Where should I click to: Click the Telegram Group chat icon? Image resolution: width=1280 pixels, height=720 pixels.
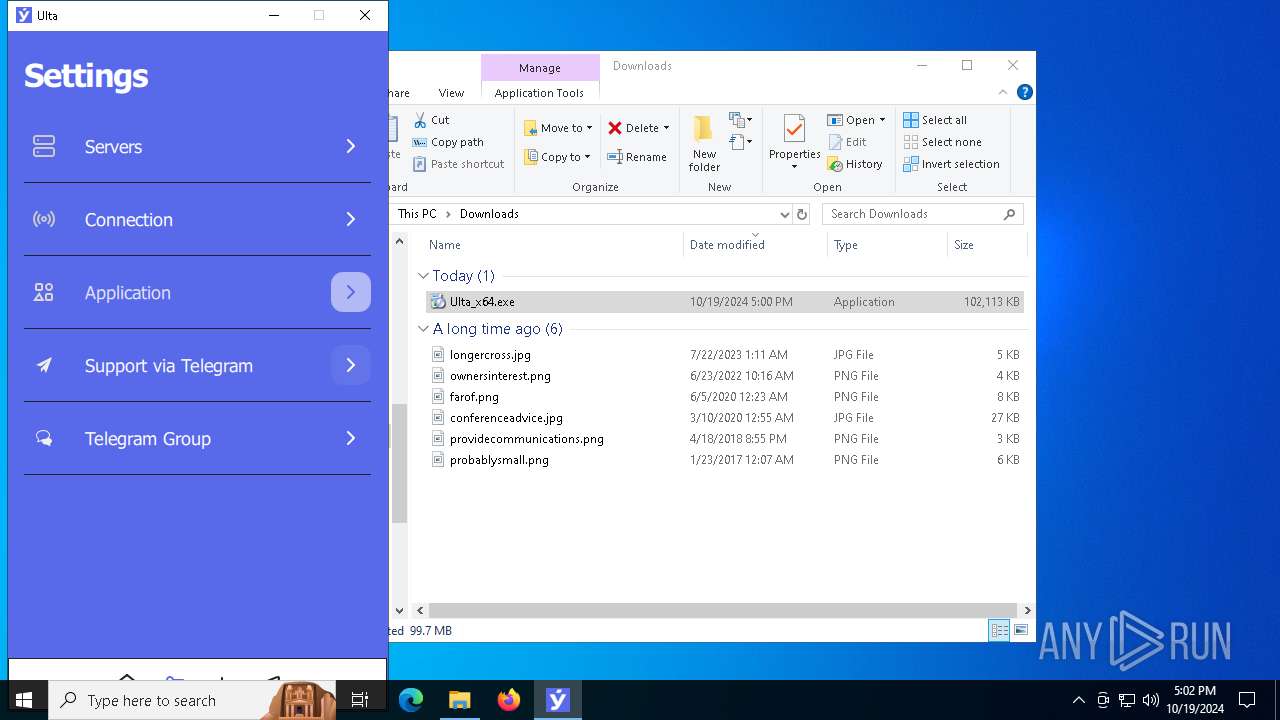pos(44,438)
